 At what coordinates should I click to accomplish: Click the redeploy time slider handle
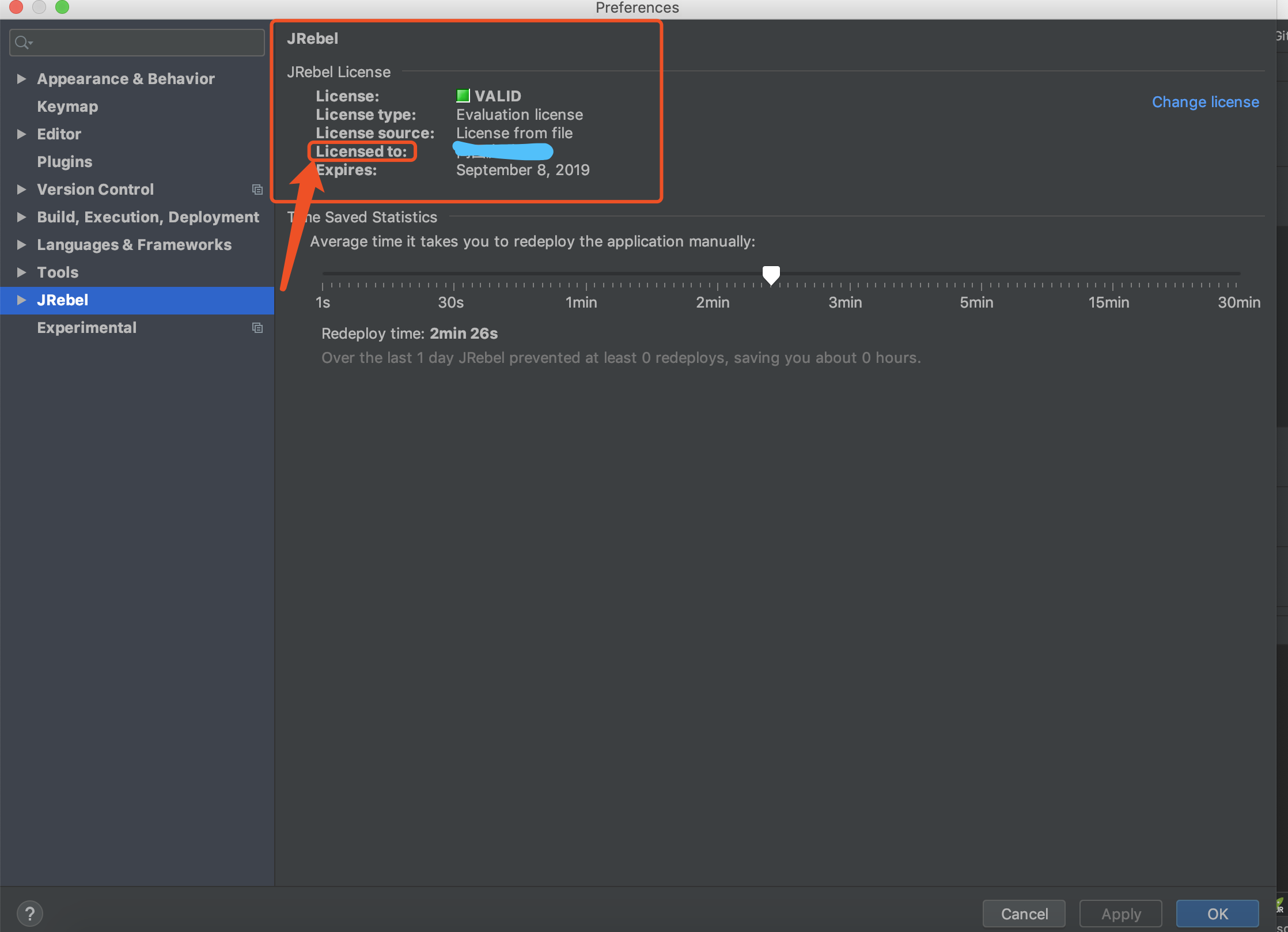click(x=771, y=275)
